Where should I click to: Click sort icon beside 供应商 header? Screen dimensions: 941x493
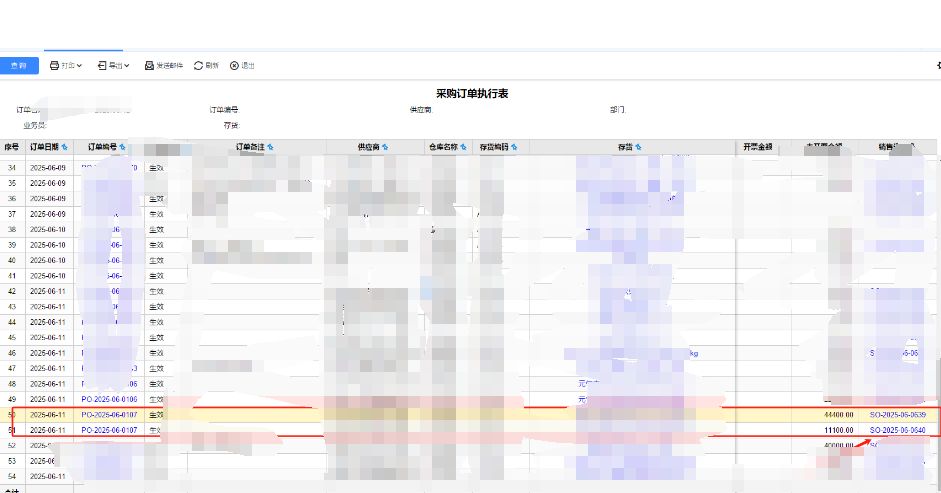pos(386,147)
